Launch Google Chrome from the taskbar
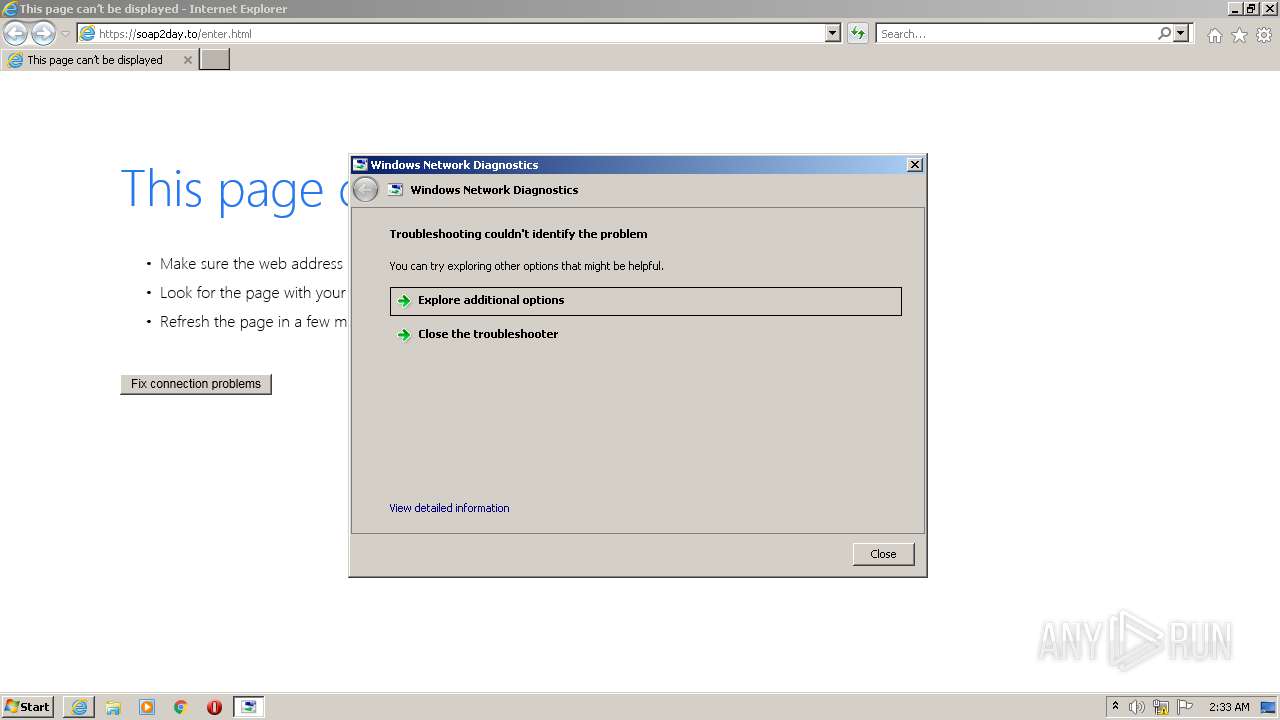The height and width of the screenshot is (720, 1280). click(181, 707)
